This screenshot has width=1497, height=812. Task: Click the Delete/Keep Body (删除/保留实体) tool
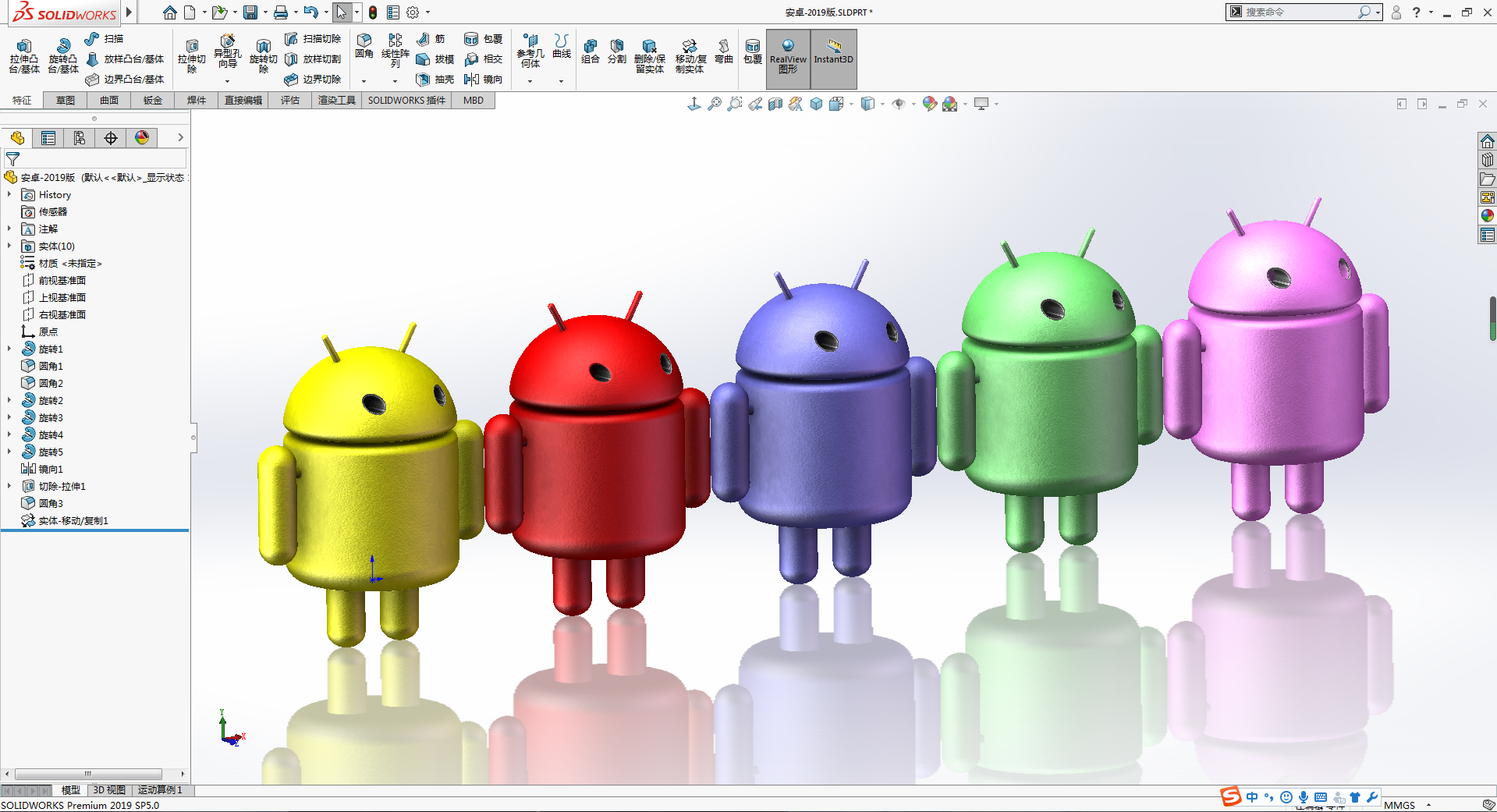[x=650, y=56]
